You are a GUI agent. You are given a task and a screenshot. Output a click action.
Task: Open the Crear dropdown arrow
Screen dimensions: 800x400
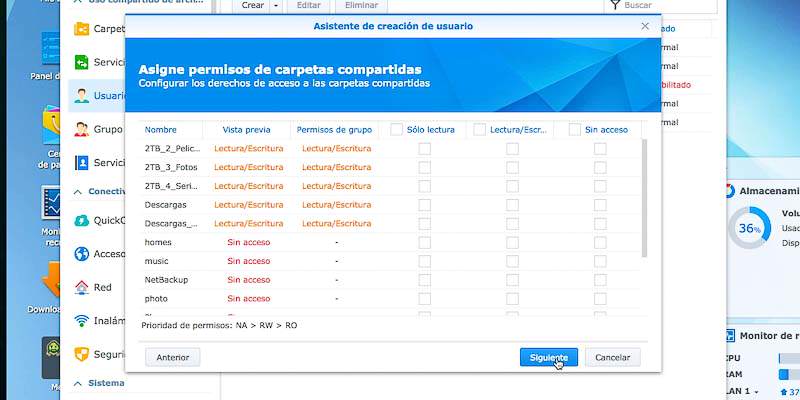coord(276,6)
